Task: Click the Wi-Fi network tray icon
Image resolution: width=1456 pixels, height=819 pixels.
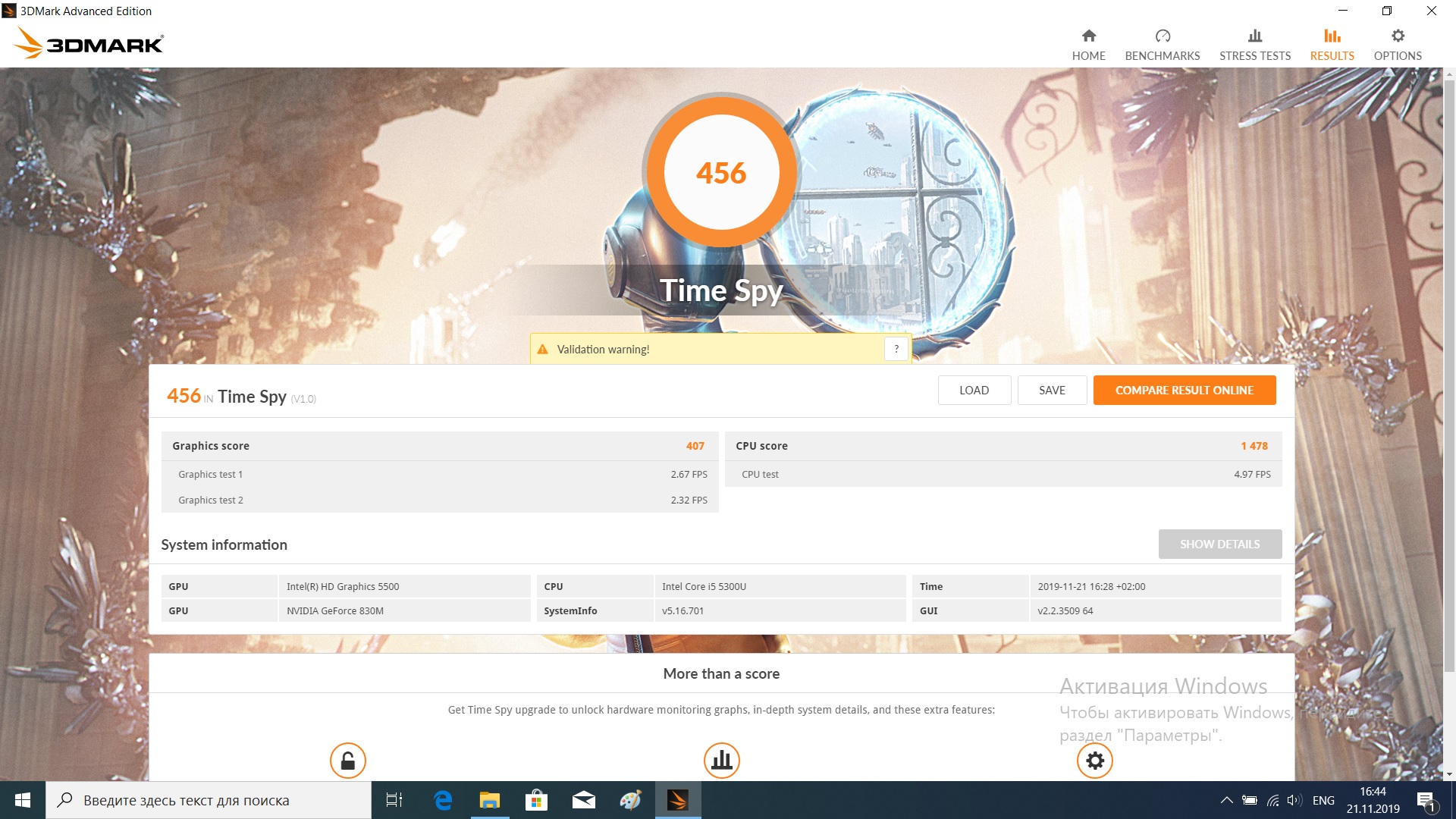Action: point(1272,800)
